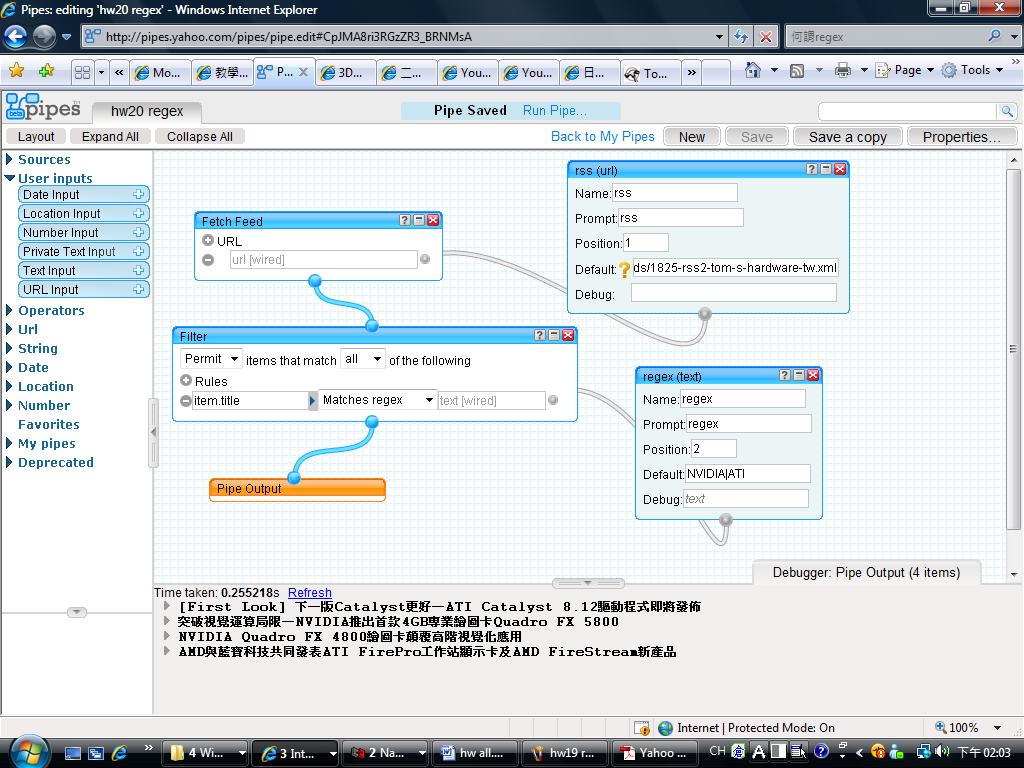Click the browser Stop button
Image resolution: width=1024 pixels, height=768 pixels.
click(x=765, y=37)
